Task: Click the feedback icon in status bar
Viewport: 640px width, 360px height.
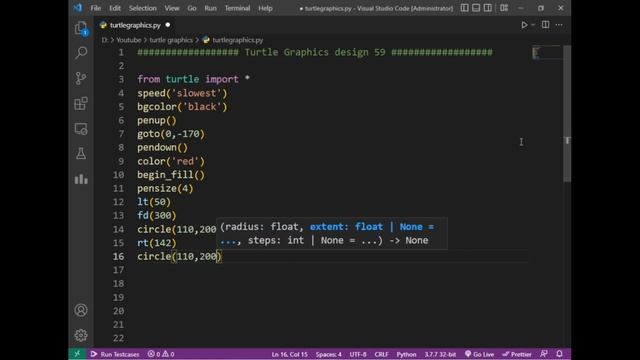Action: (544, 354)
